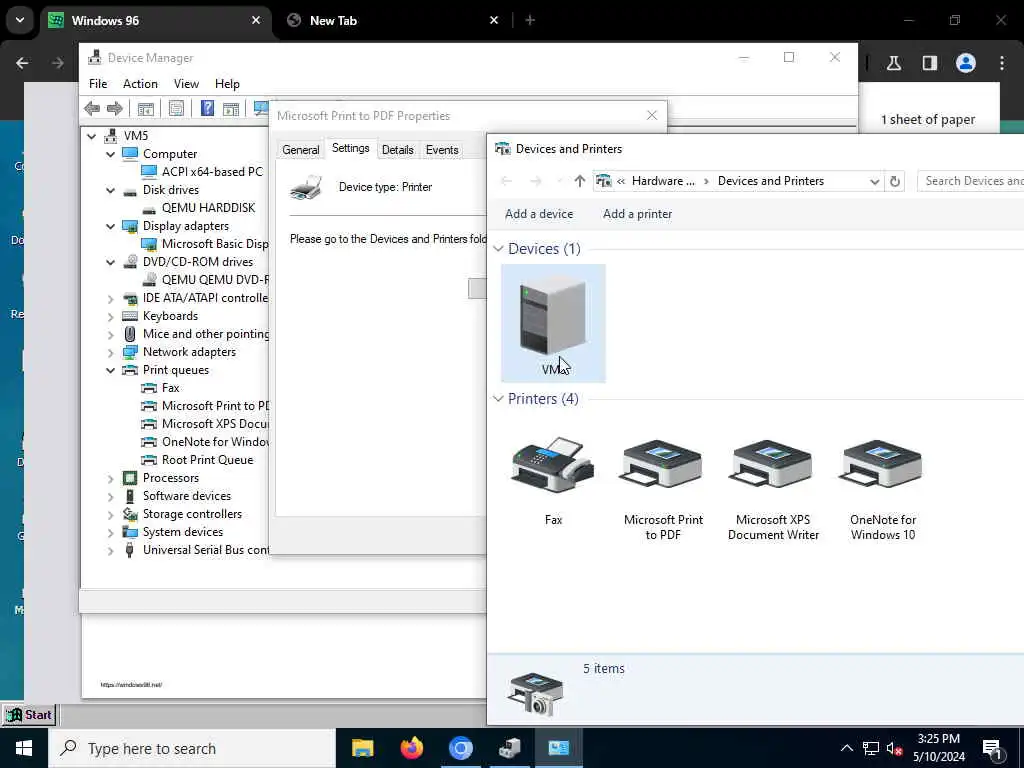Click Back arrow in Device Manager toolbar
Viewport: 1024px width, 768px height.
[x=92, y=108]
